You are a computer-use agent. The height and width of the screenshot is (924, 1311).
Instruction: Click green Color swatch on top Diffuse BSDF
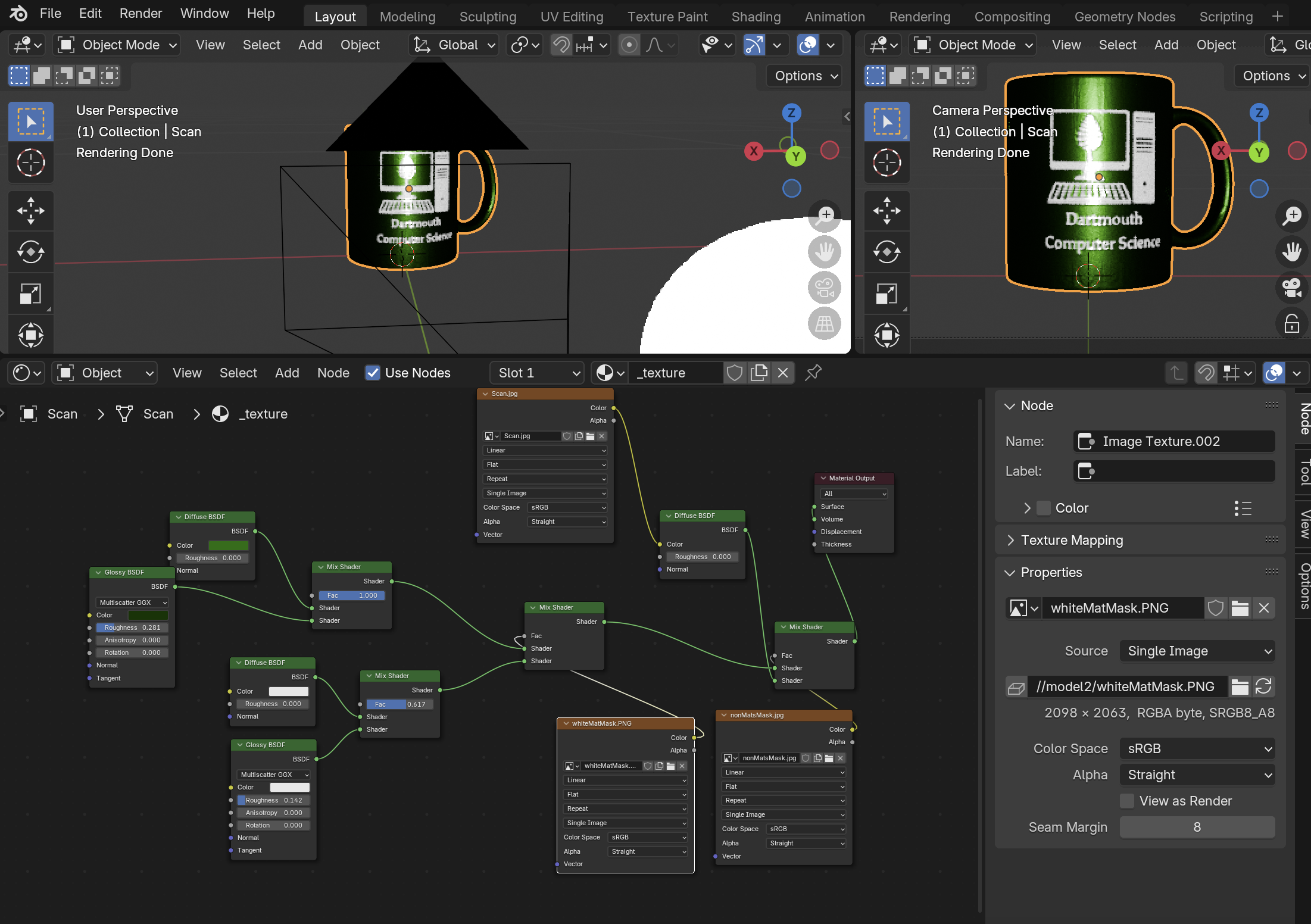tap(229, 545)
